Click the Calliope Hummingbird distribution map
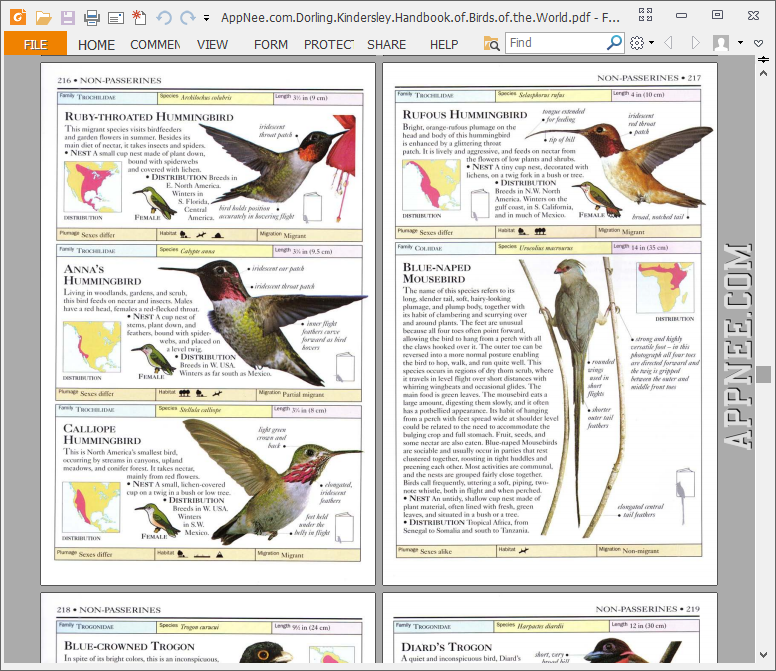This screenshot has width=776, height=671. [91, 507]
